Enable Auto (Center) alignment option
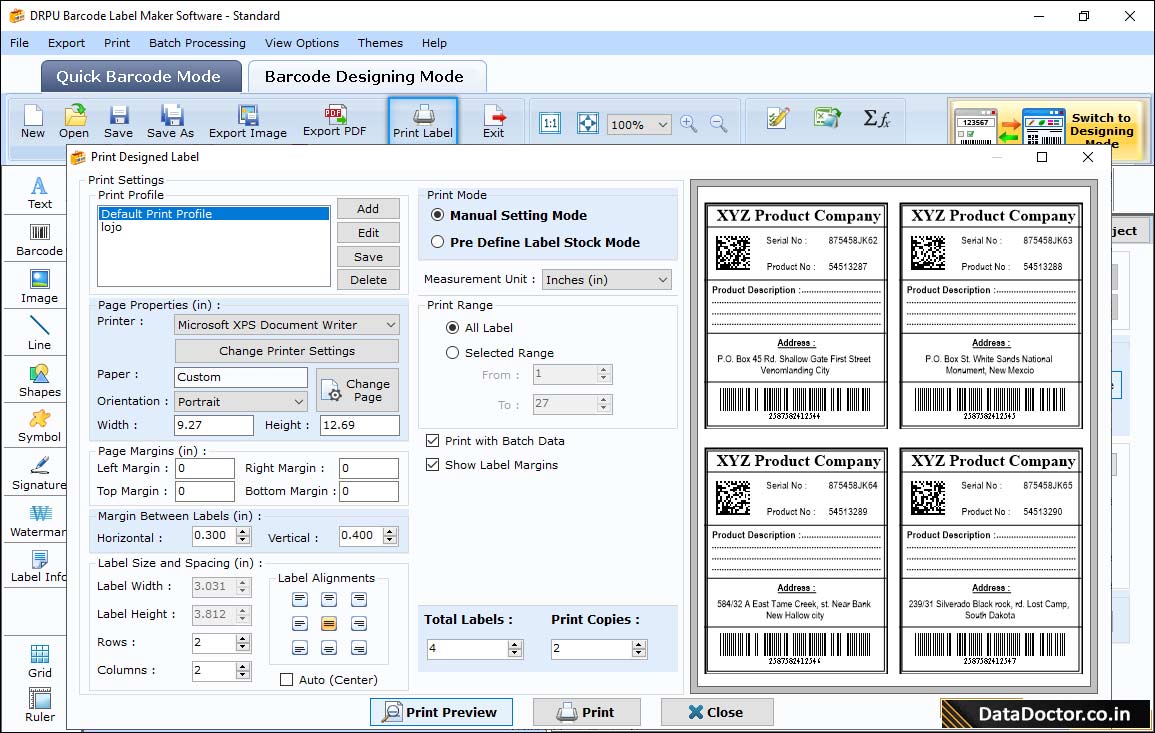This screenshot has height=733, width=1155. pos(287,679)
